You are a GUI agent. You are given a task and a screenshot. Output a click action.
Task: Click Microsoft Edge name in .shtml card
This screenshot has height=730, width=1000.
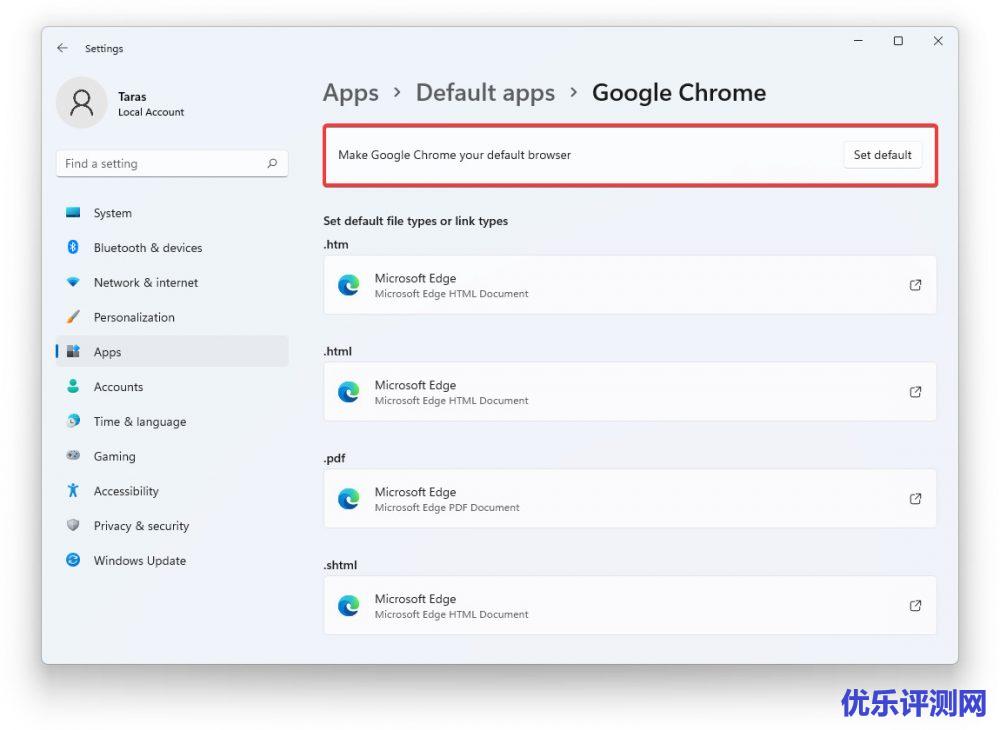click(x=415, y=599)
